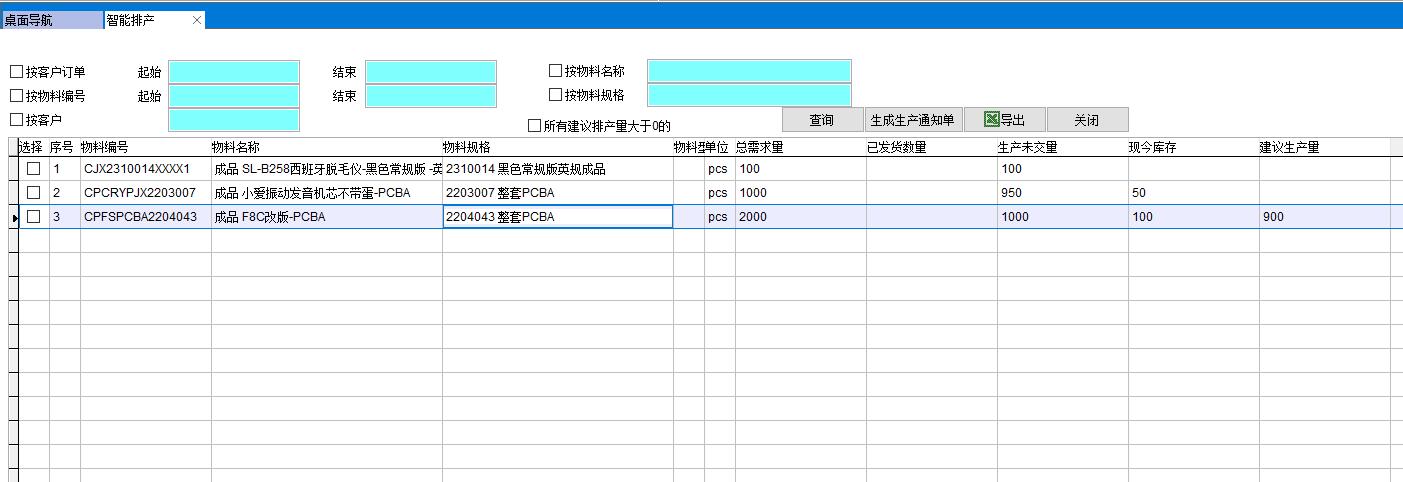
Task: Select the checkbox for row 1
Action: pyautogui.click(x=34, y=169)
